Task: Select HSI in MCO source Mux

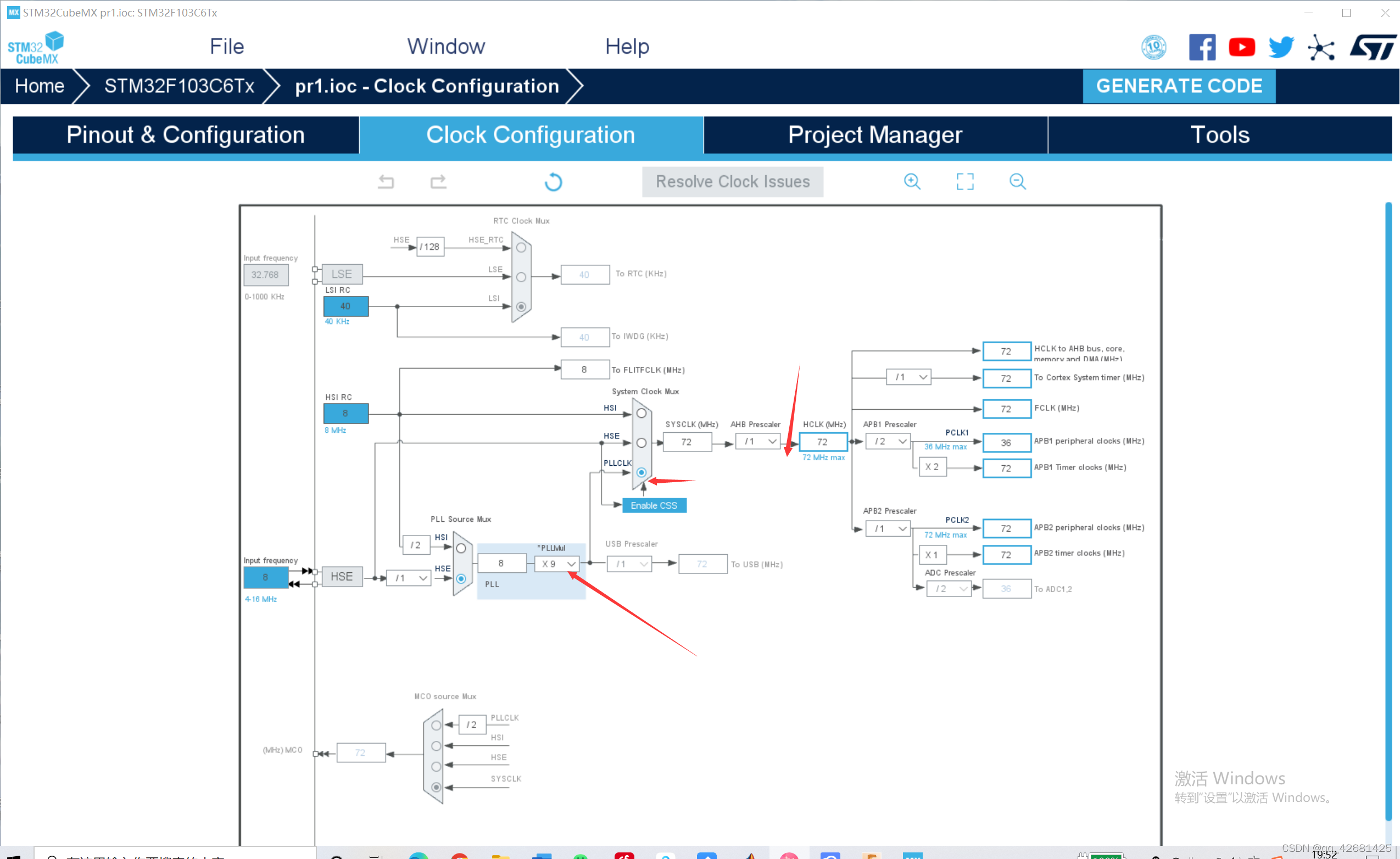Action: click(436, 746)
